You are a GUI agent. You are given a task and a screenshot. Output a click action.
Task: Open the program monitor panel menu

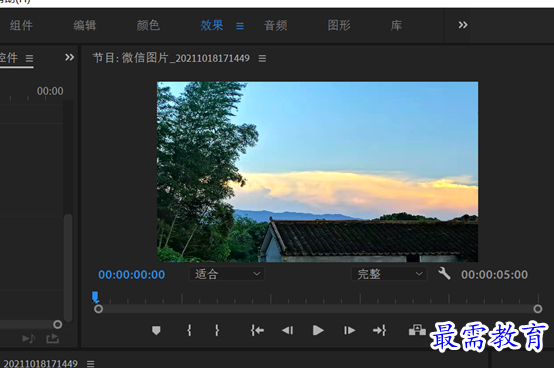click(262, 58)
